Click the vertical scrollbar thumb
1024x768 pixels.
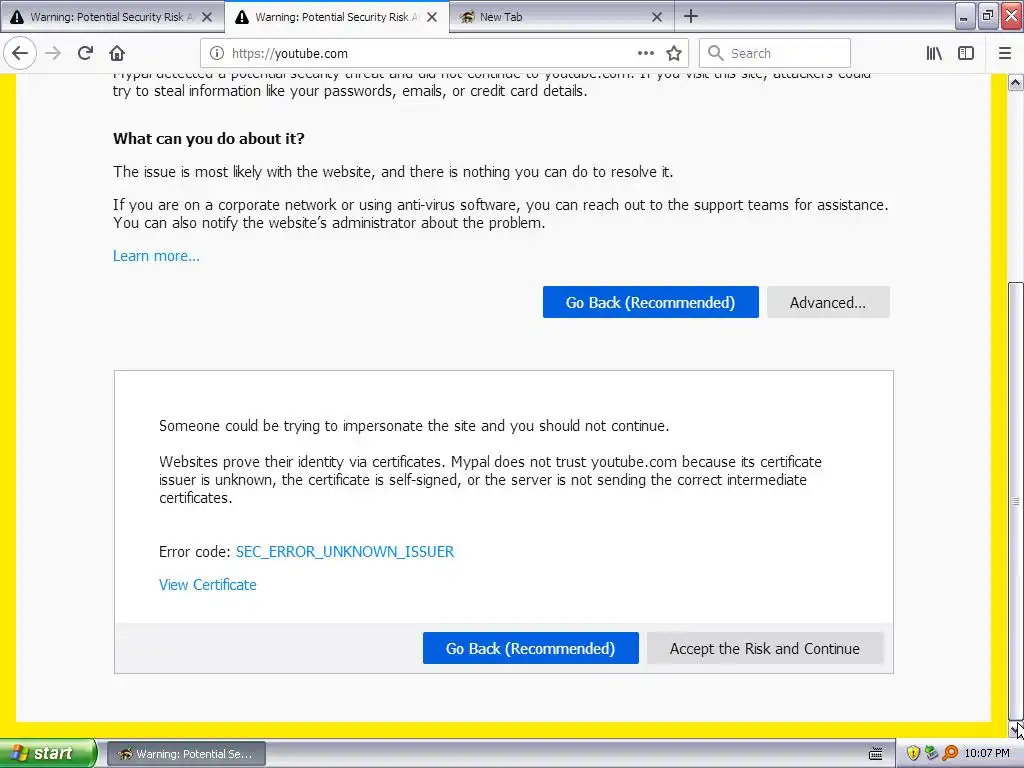click(x=1016, y=501)
